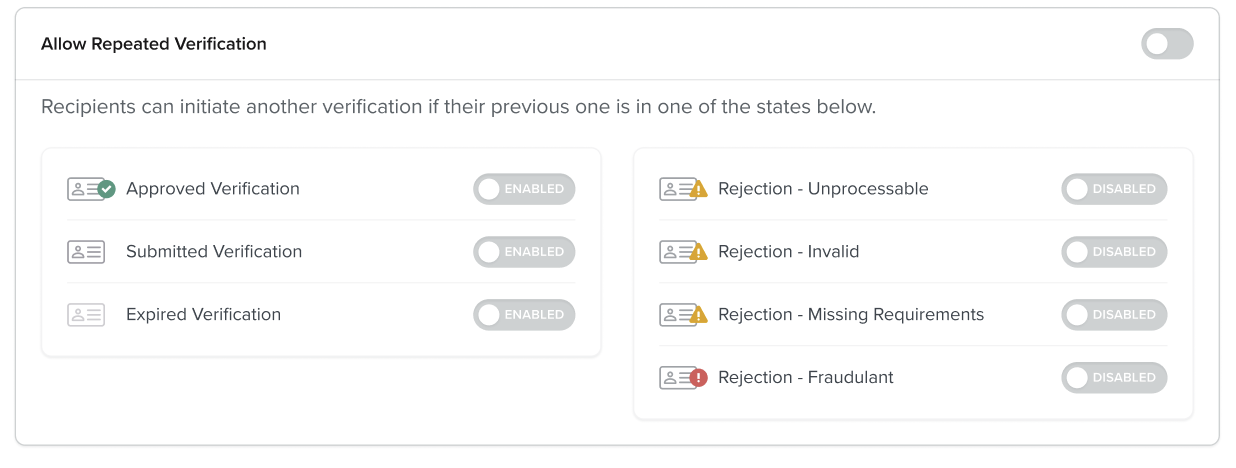The width and height of the screenshot is (1236, 468).
Task: Toggle the Approved Verification switch
Action: coord(524,189)
